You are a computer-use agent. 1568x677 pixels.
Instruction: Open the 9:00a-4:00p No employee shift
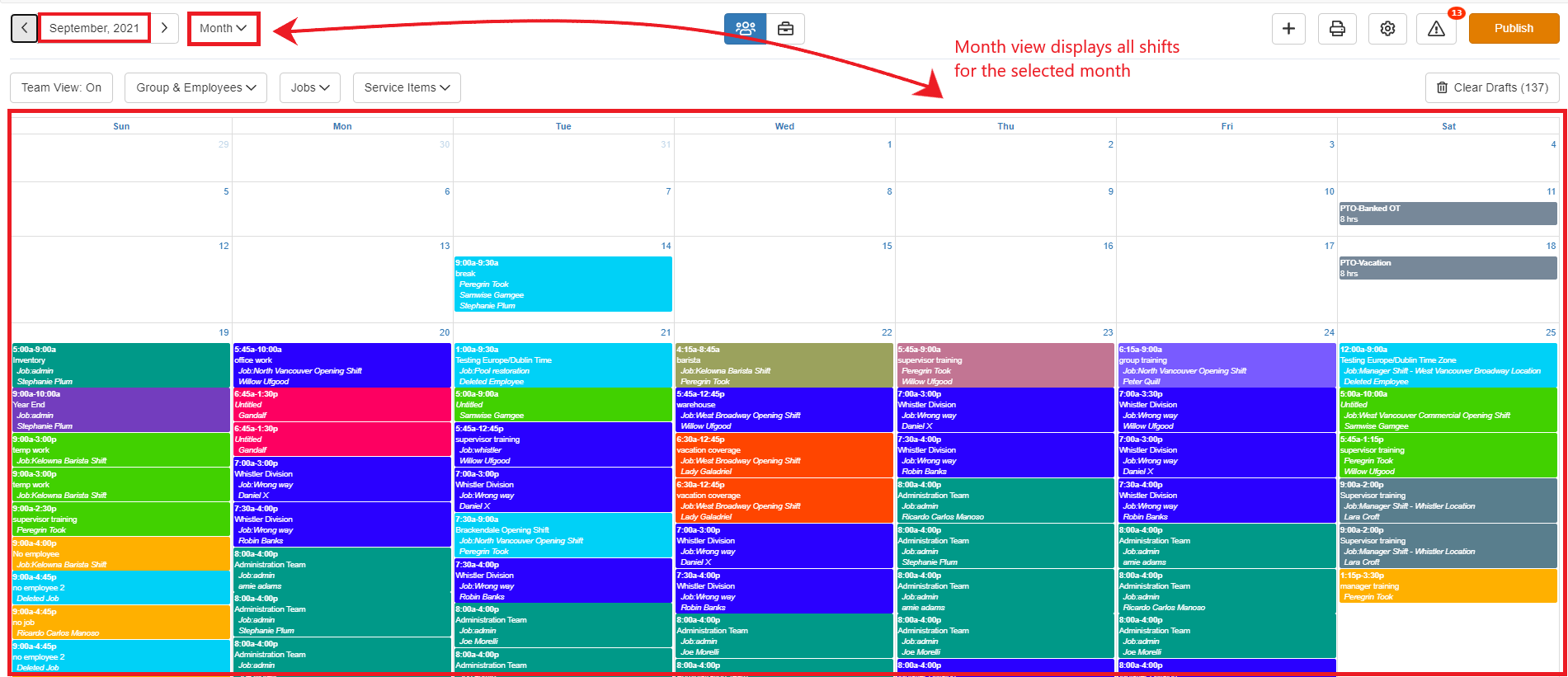coord(121,553)
